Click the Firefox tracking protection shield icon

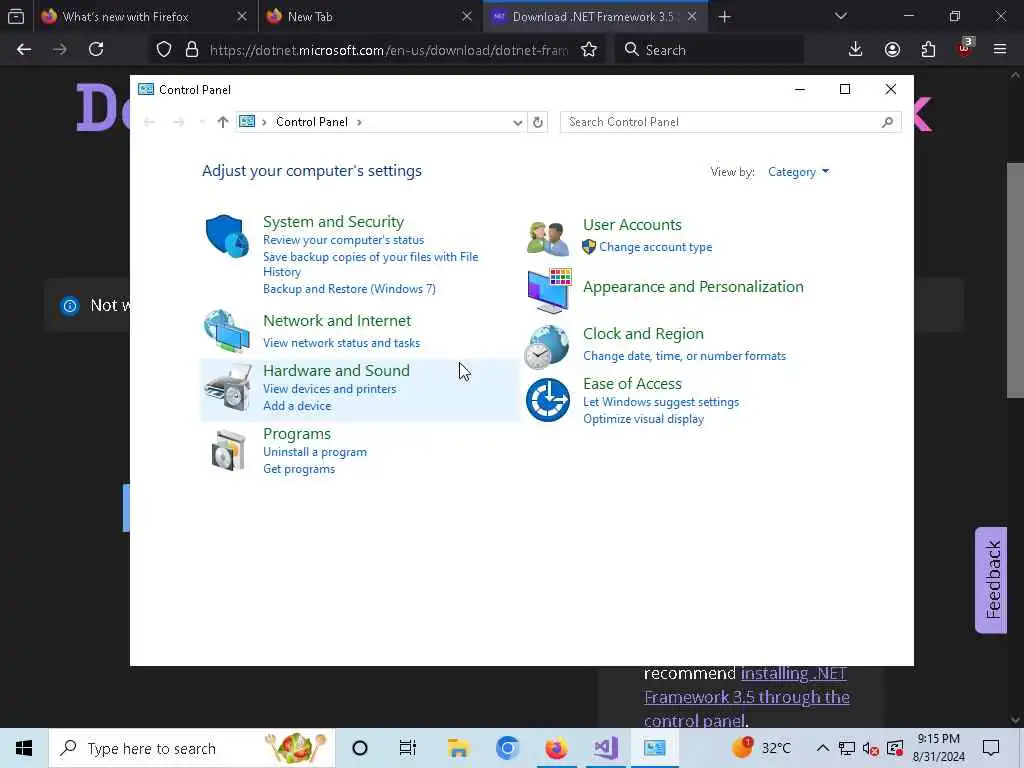[164, 50]
